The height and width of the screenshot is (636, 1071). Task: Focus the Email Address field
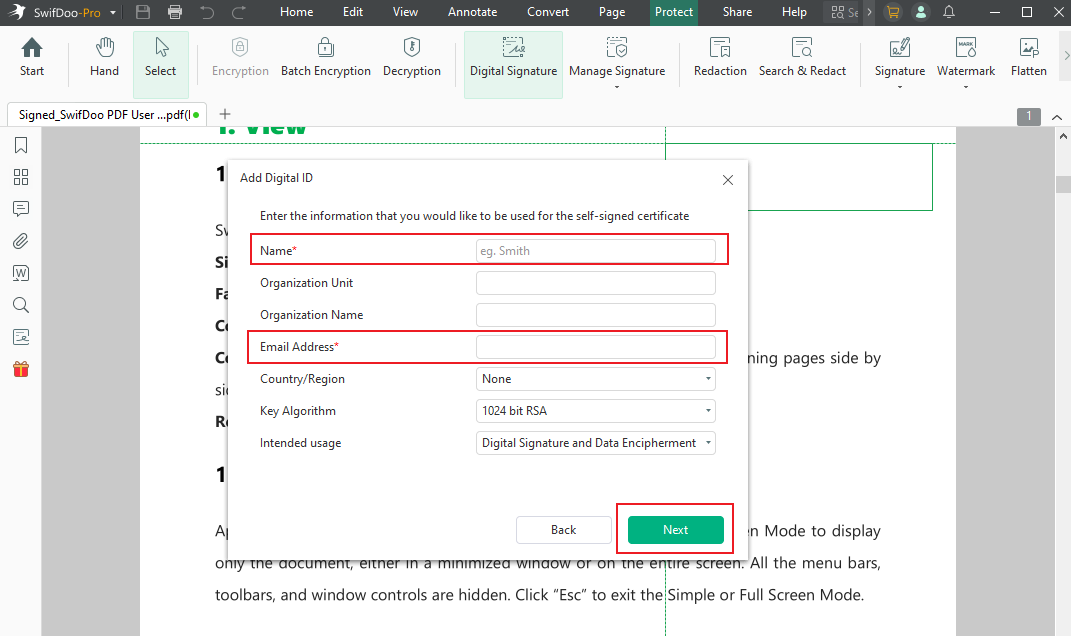[x=596, y=347]
